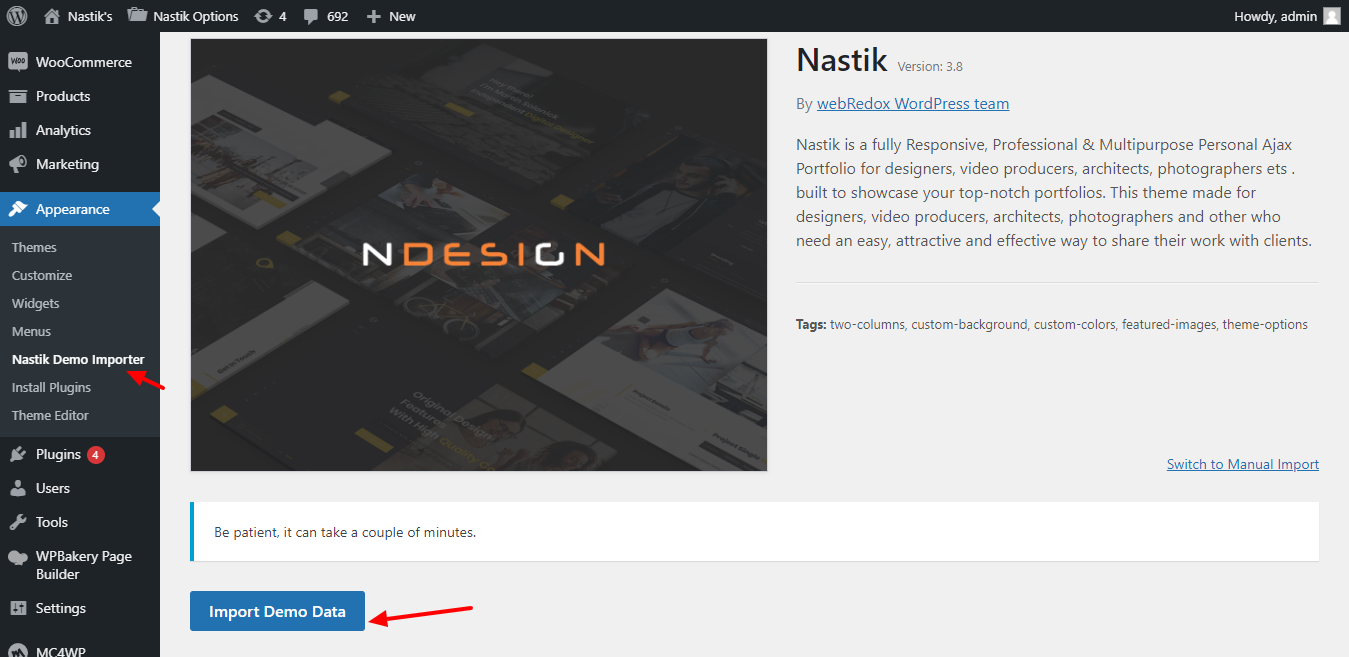Expand the + New content menu
This screenshot has height=657, width=1349.
pyautogui.click(x=391, y=16)
